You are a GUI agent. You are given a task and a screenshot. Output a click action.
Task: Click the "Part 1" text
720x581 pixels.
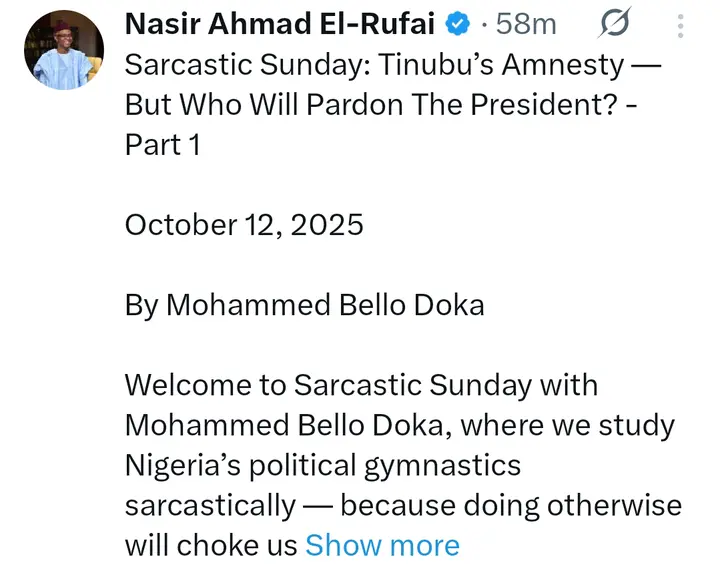click(162, 145)
